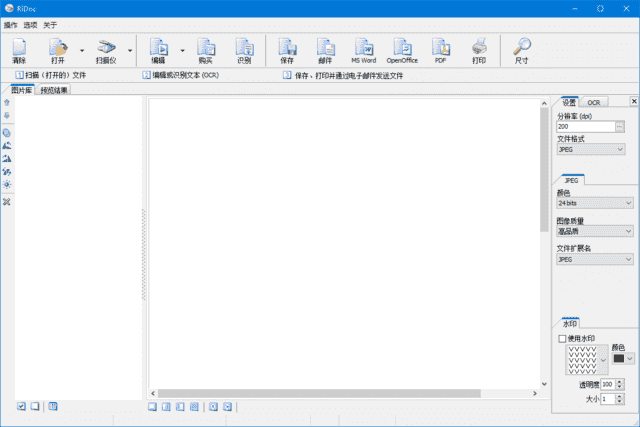The image size is (640, 427).
Task: Click the 打开 (Open) file icon
Action: pos(58,51)
